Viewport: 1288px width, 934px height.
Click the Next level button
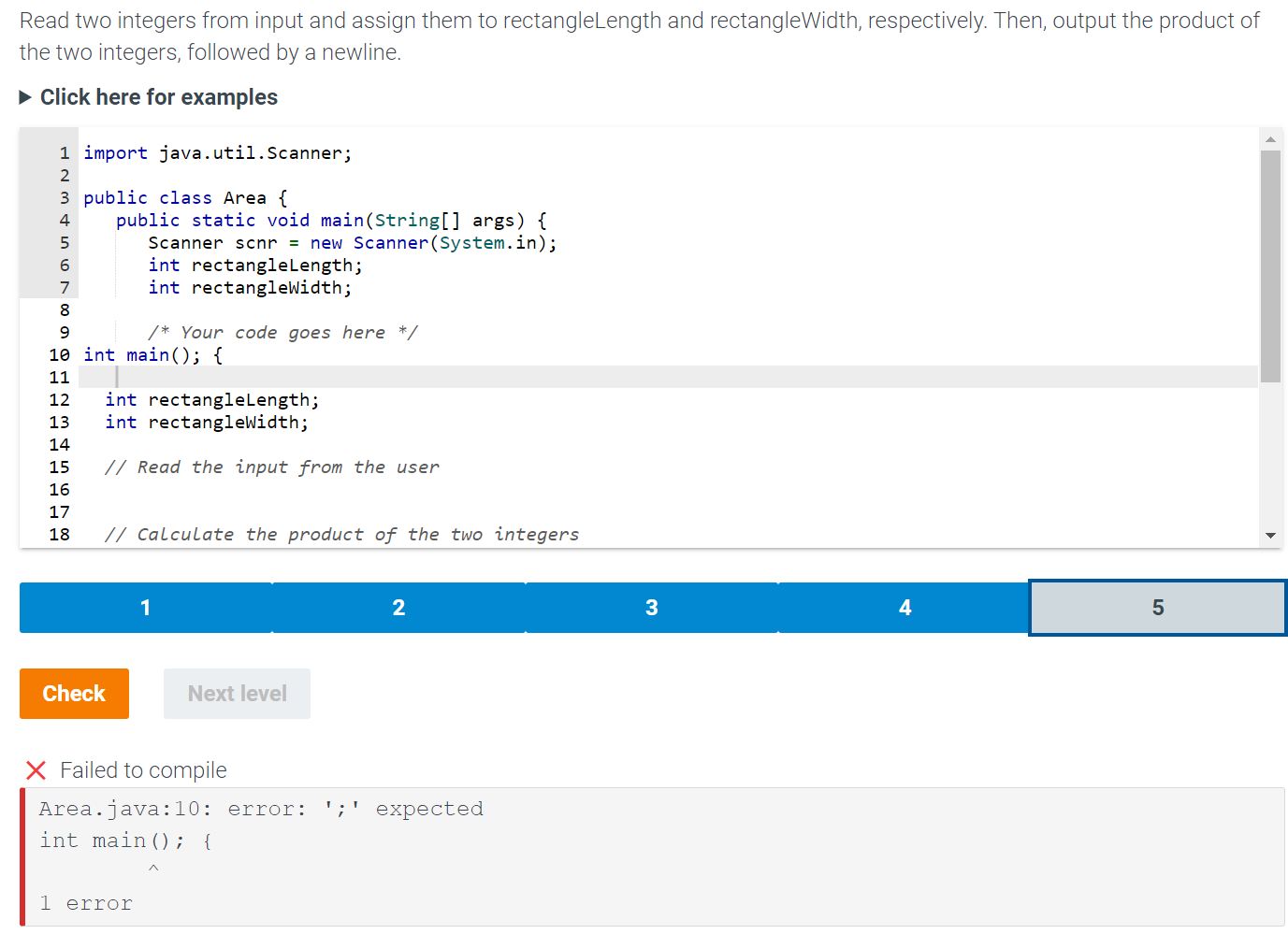click(x=237, y=694)
